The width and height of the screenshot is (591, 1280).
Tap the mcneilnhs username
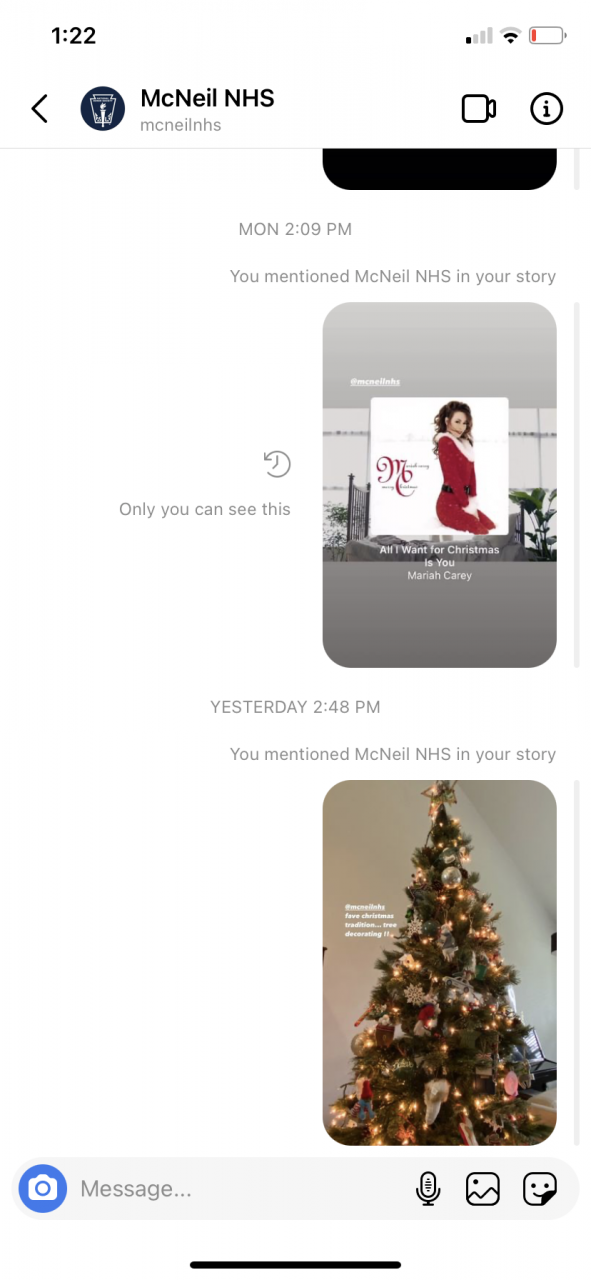pyautogui.click(x=181, y=125)
